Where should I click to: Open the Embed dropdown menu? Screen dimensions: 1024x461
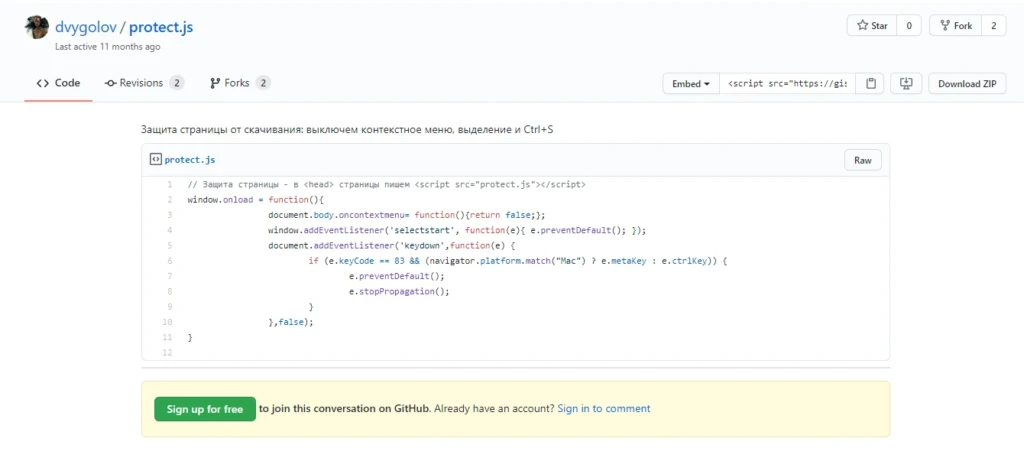[x=691, y=84]
